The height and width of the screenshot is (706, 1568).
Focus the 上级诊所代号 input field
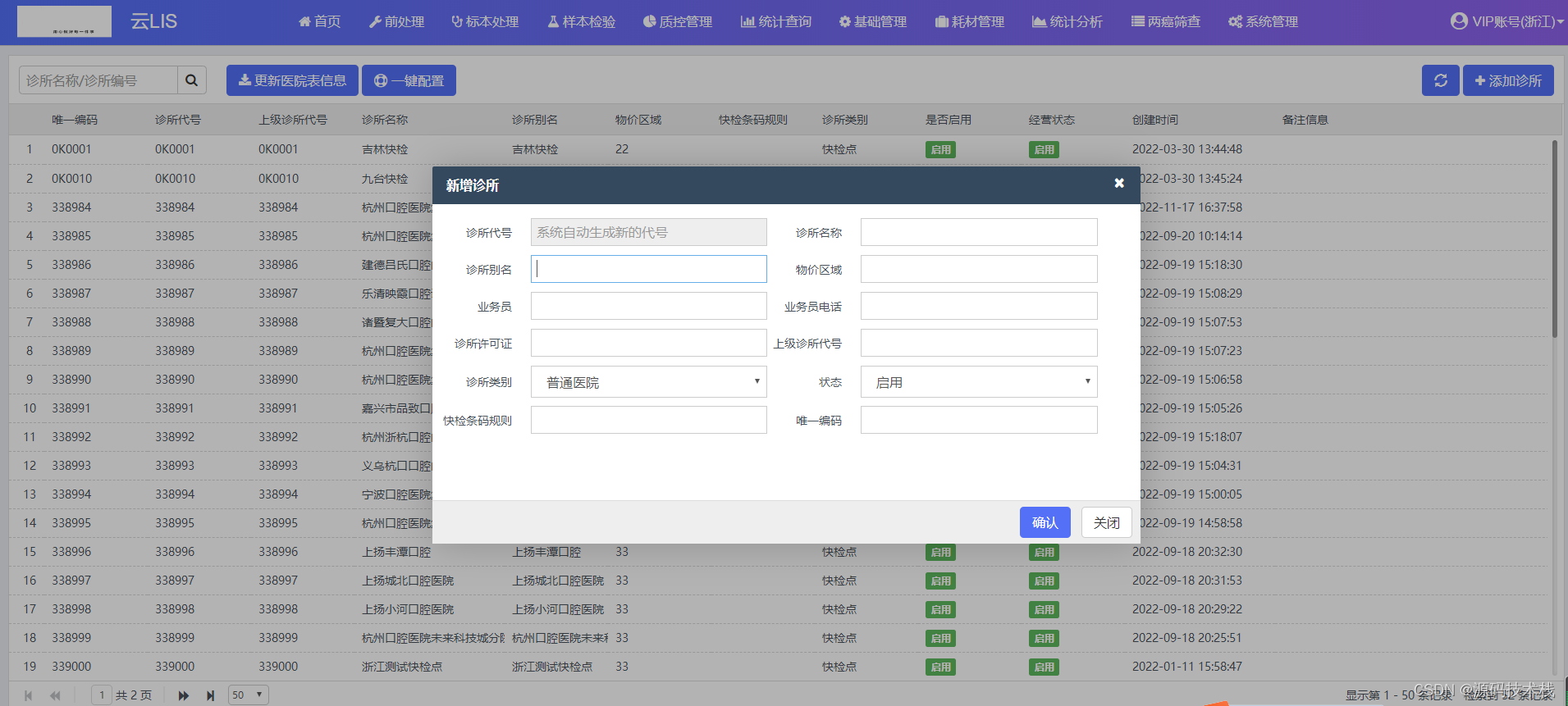979,343
